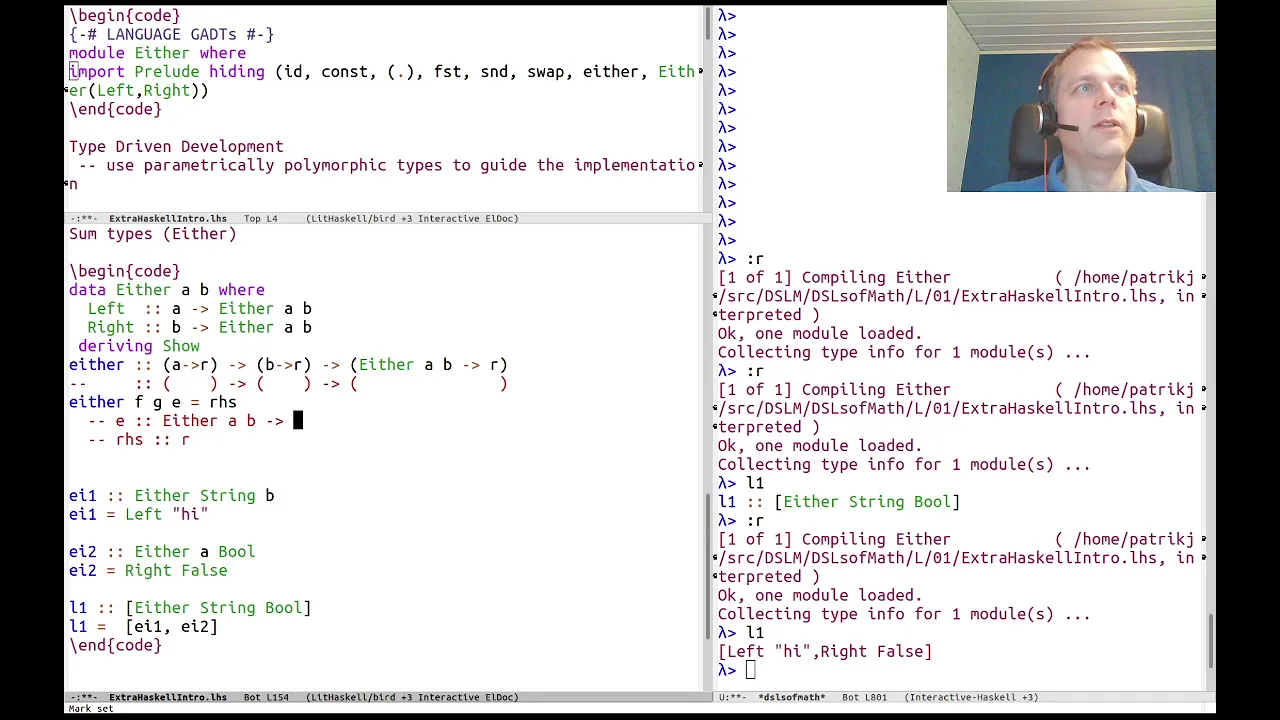This screenshot has width=1280, height=720.
Task: Click the '-- rhs :: r' comment
Action: (139, 440)
